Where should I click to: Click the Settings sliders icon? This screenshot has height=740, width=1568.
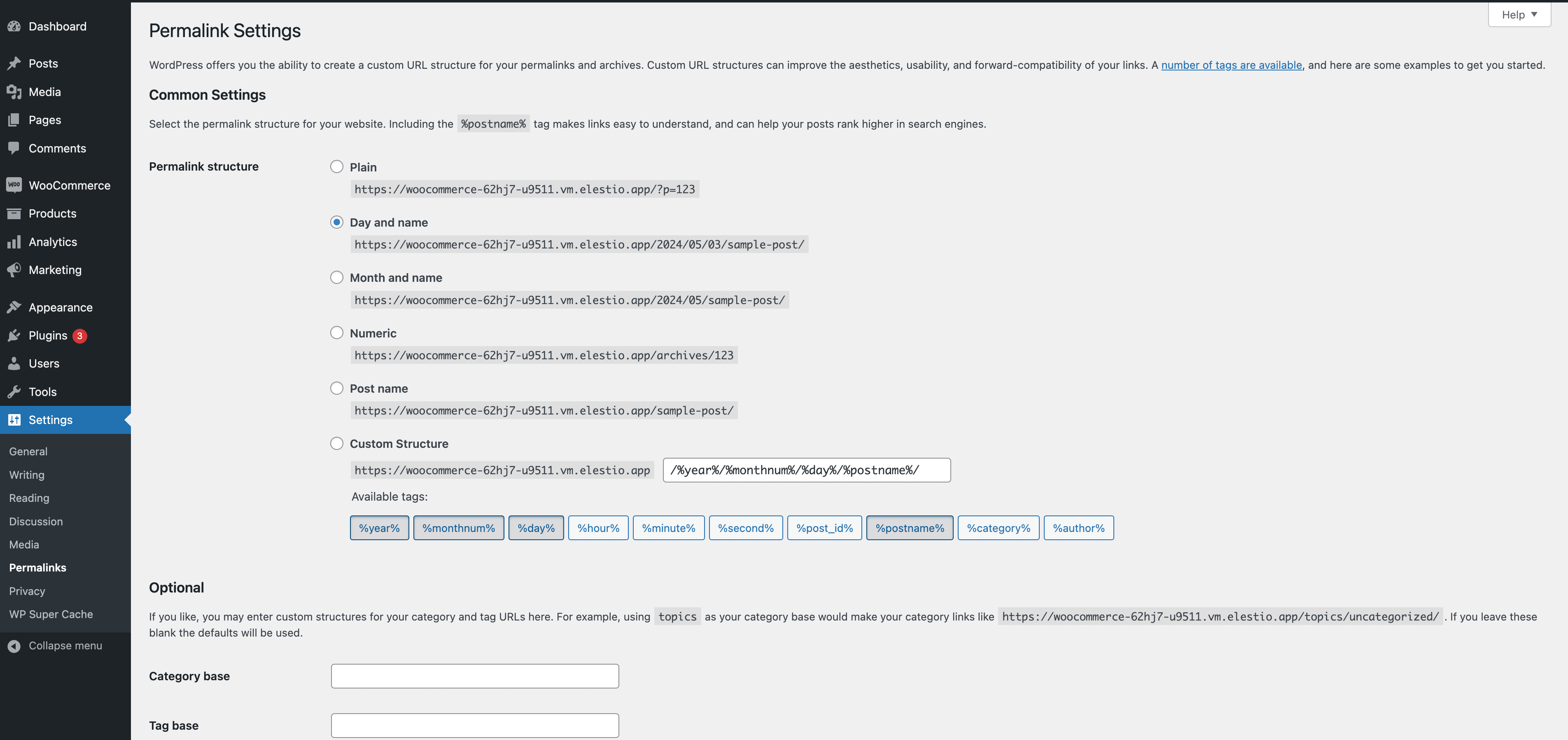[14, 419]
